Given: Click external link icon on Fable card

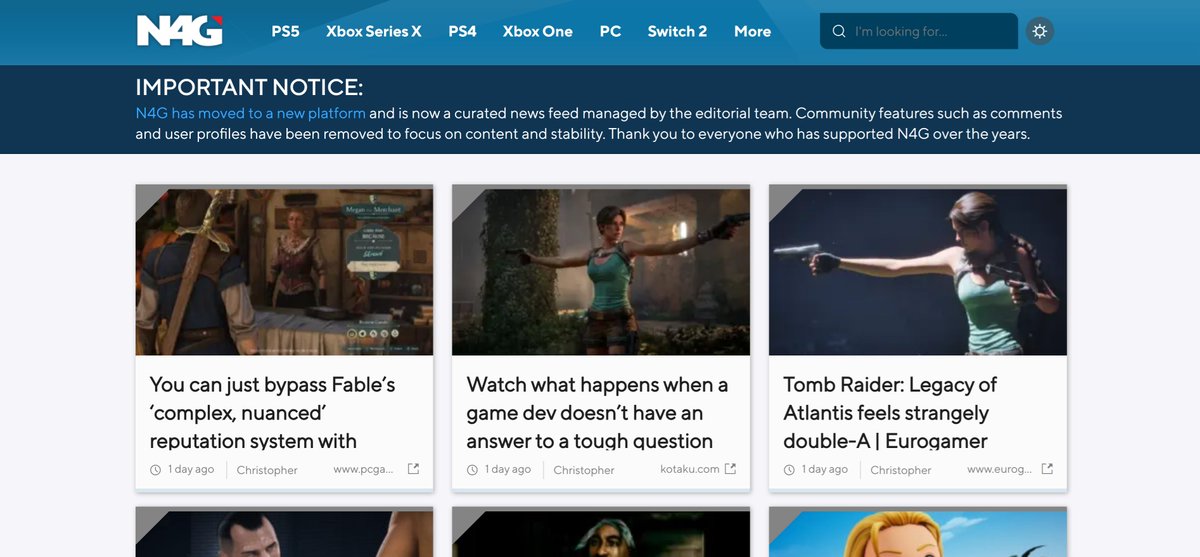Looking at the screenshot, I should click(413, 469).
